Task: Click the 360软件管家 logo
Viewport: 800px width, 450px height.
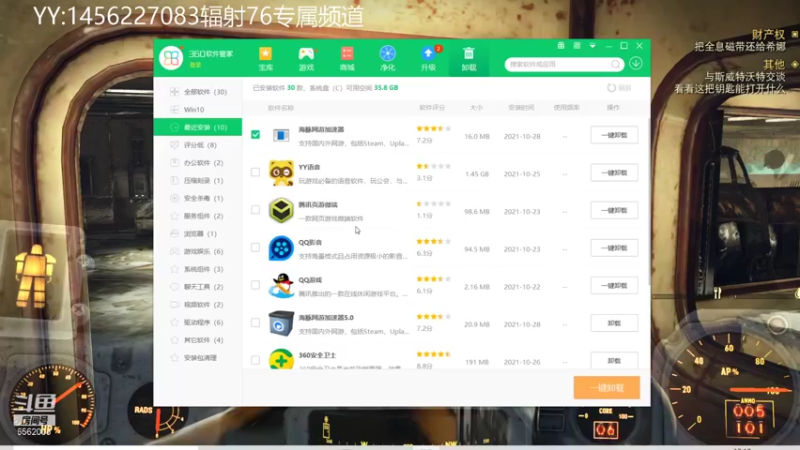Action: point(171,58)
